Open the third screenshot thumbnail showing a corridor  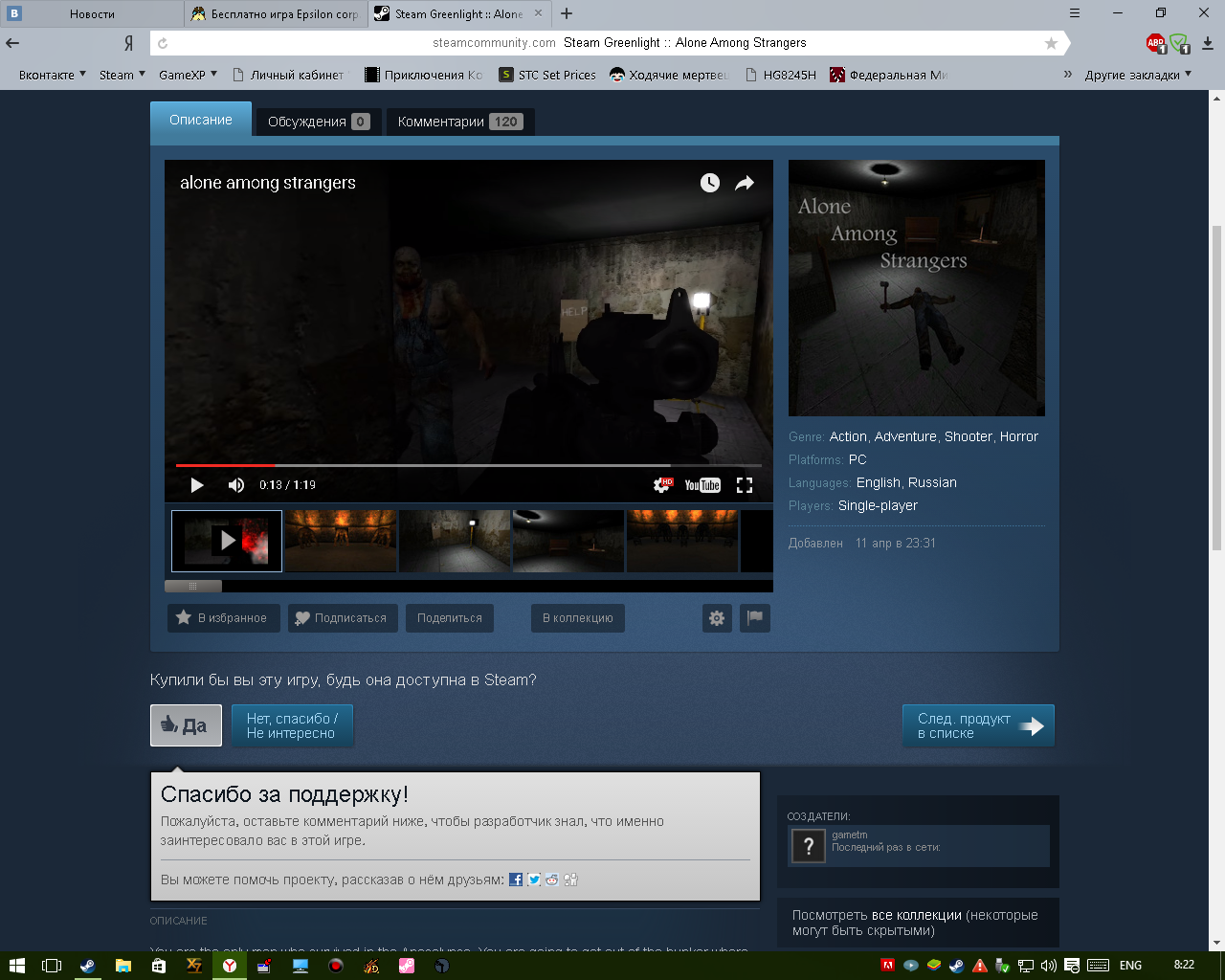455,541
